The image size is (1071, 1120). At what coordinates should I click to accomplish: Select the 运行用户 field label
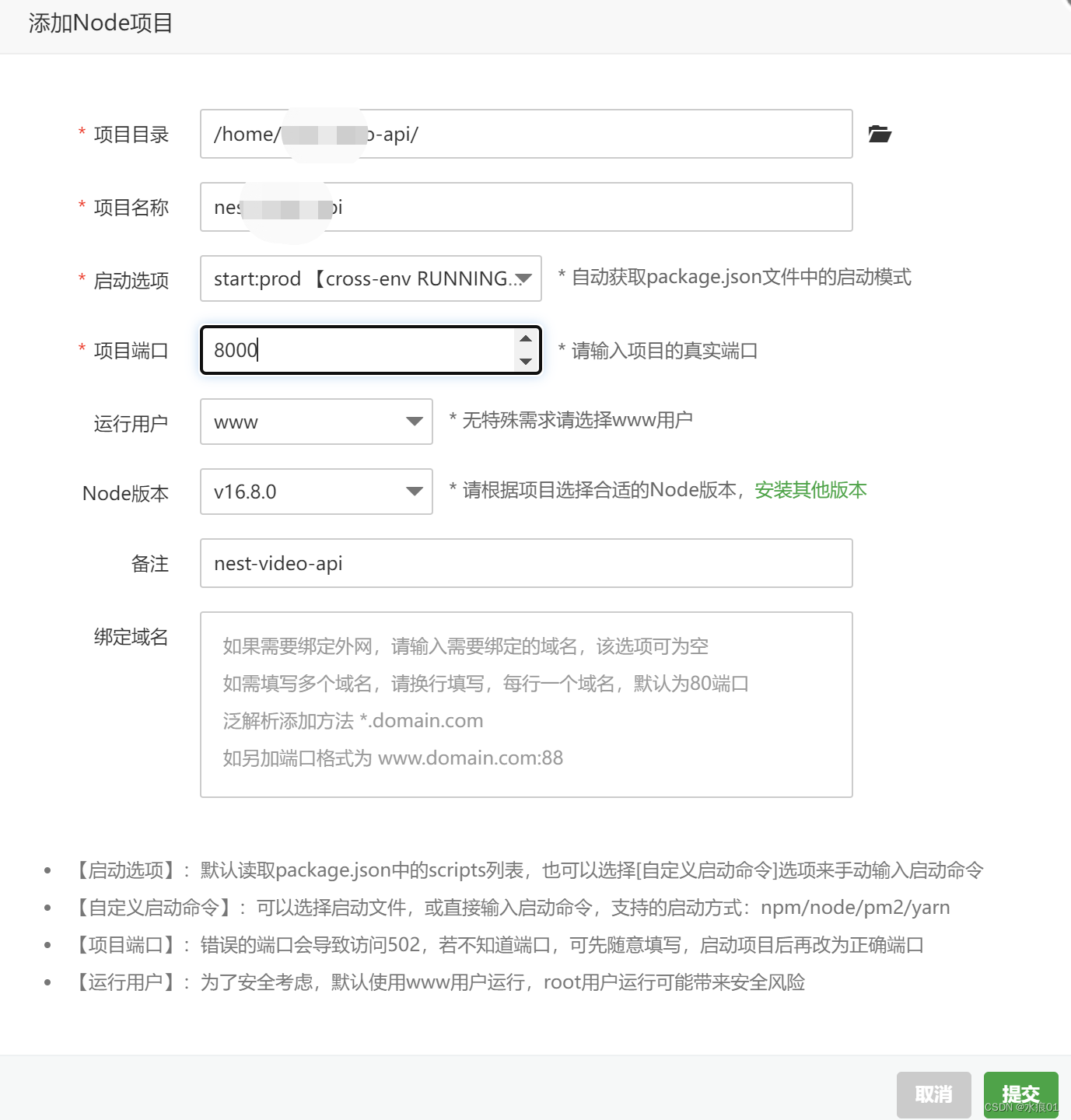coord(131,424)
